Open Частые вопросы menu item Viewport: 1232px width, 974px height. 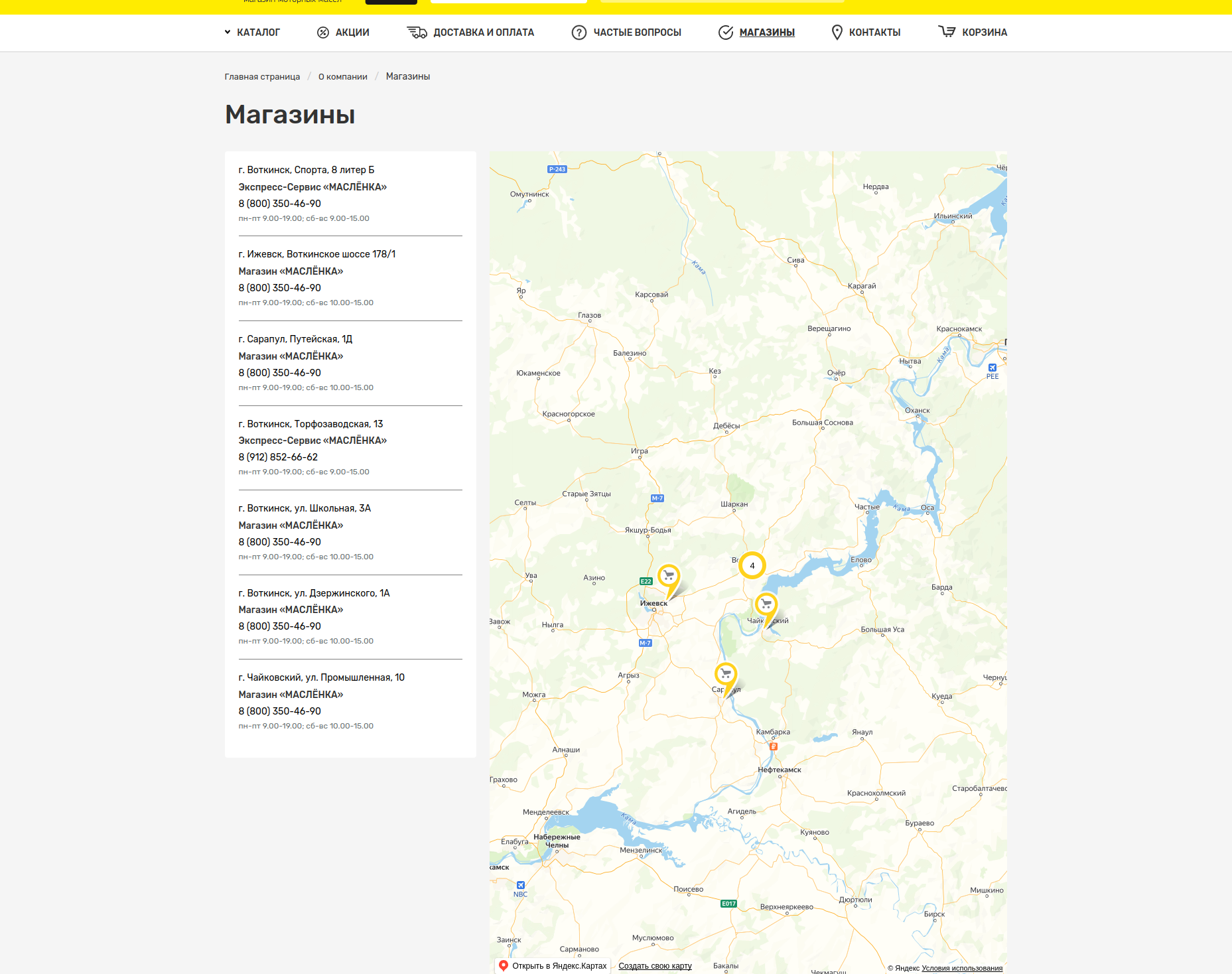(638, 33)
